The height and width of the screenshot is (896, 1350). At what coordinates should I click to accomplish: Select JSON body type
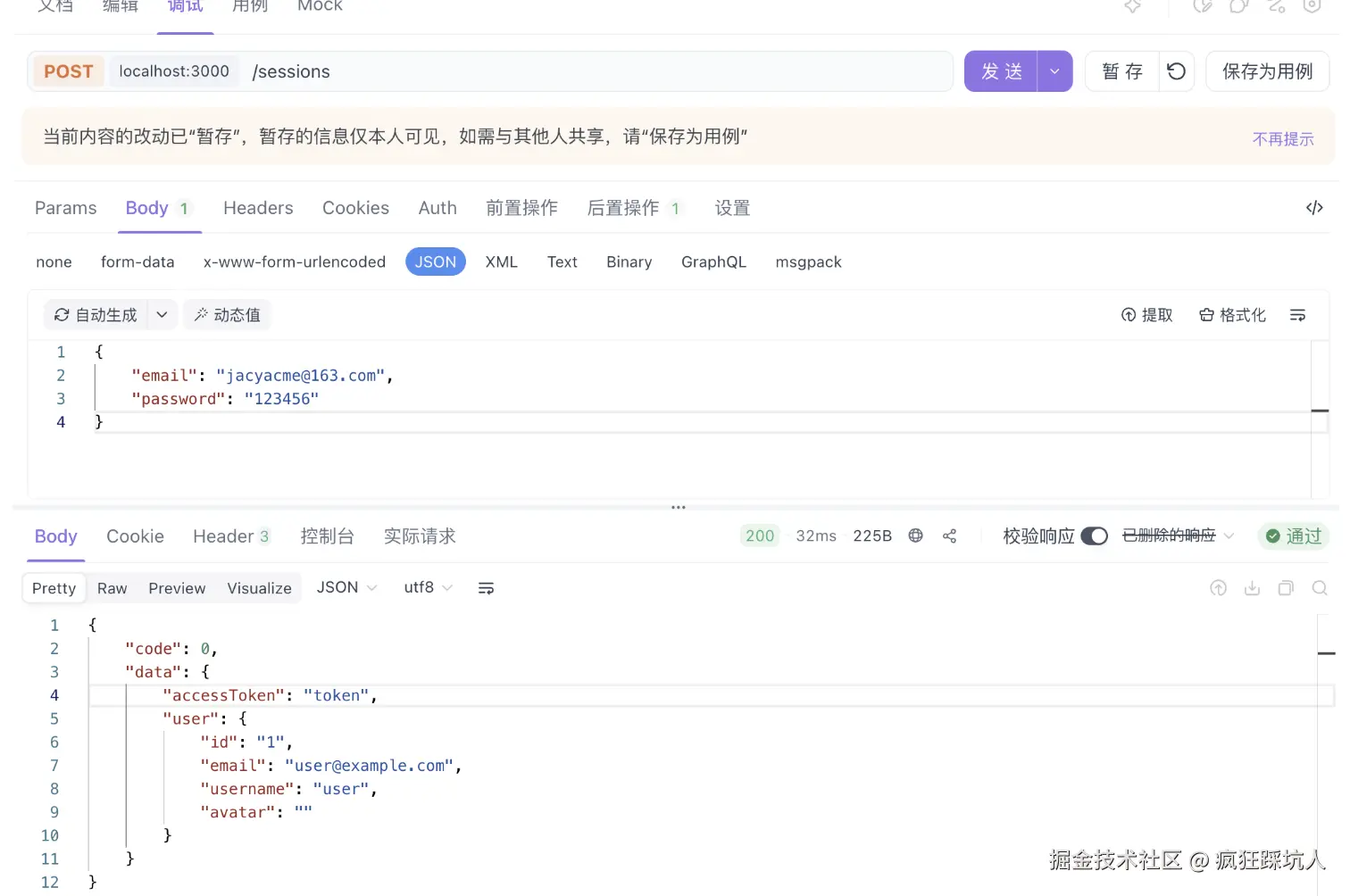click(436, 261)
